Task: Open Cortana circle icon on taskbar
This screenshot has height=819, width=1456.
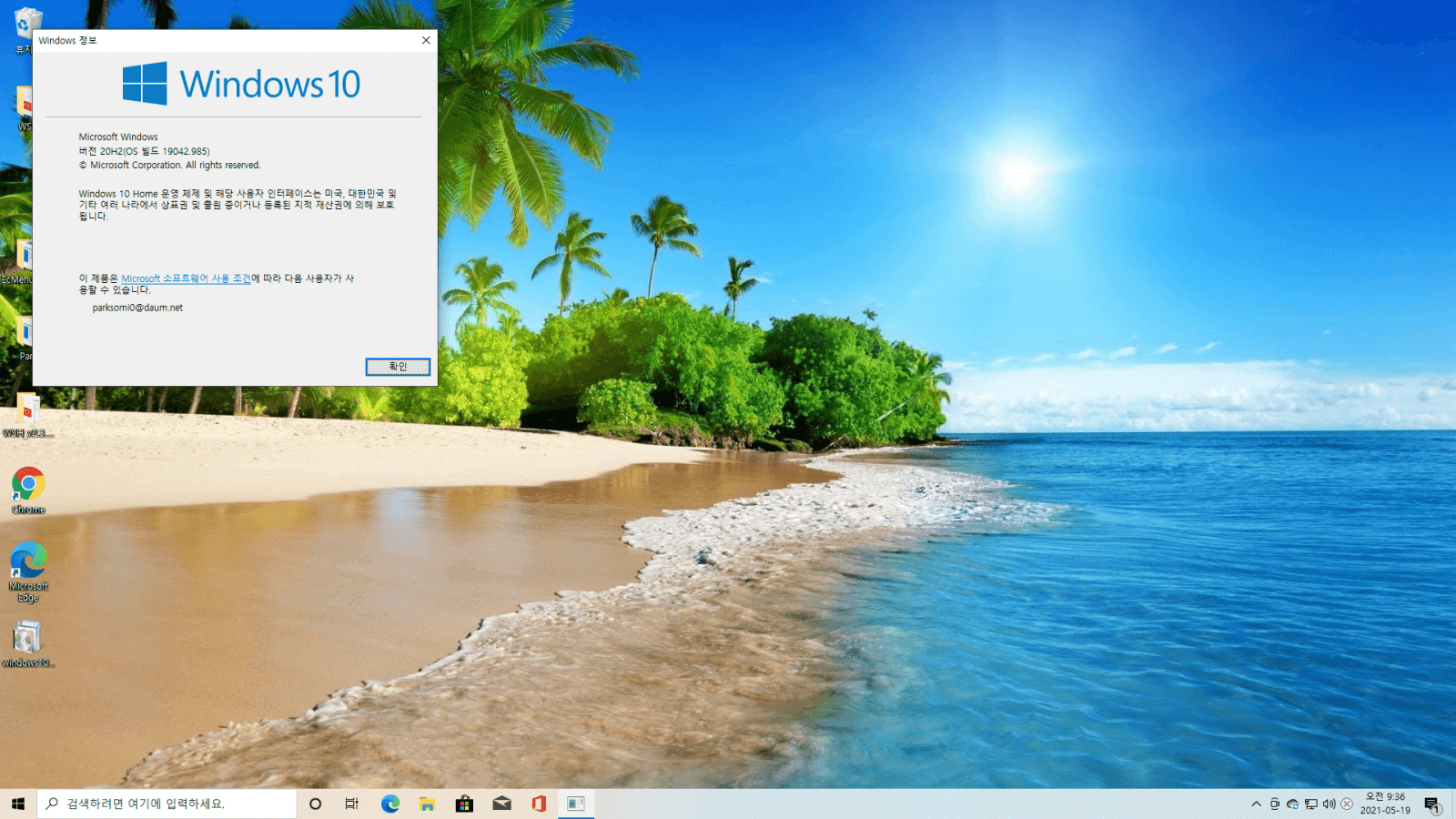Action: [316, 804]
